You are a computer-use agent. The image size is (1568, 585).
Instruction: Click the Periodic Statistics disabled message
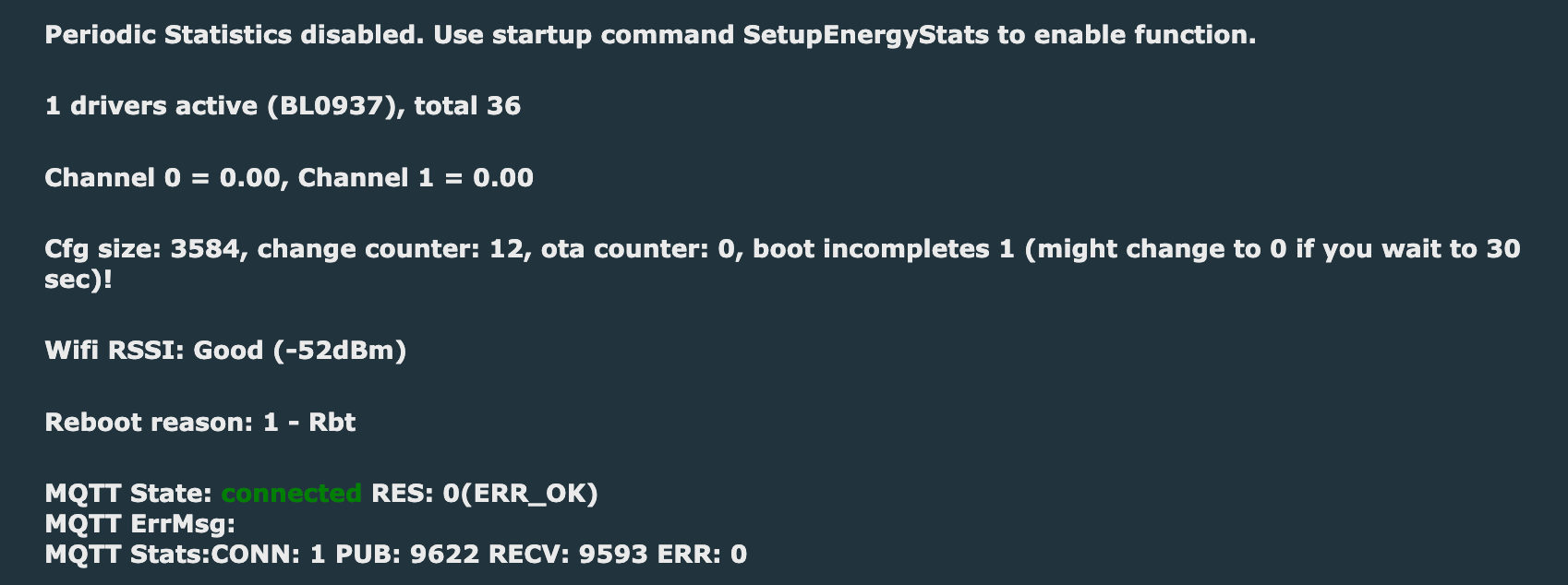pyautogui.click(x=650, y=35)
